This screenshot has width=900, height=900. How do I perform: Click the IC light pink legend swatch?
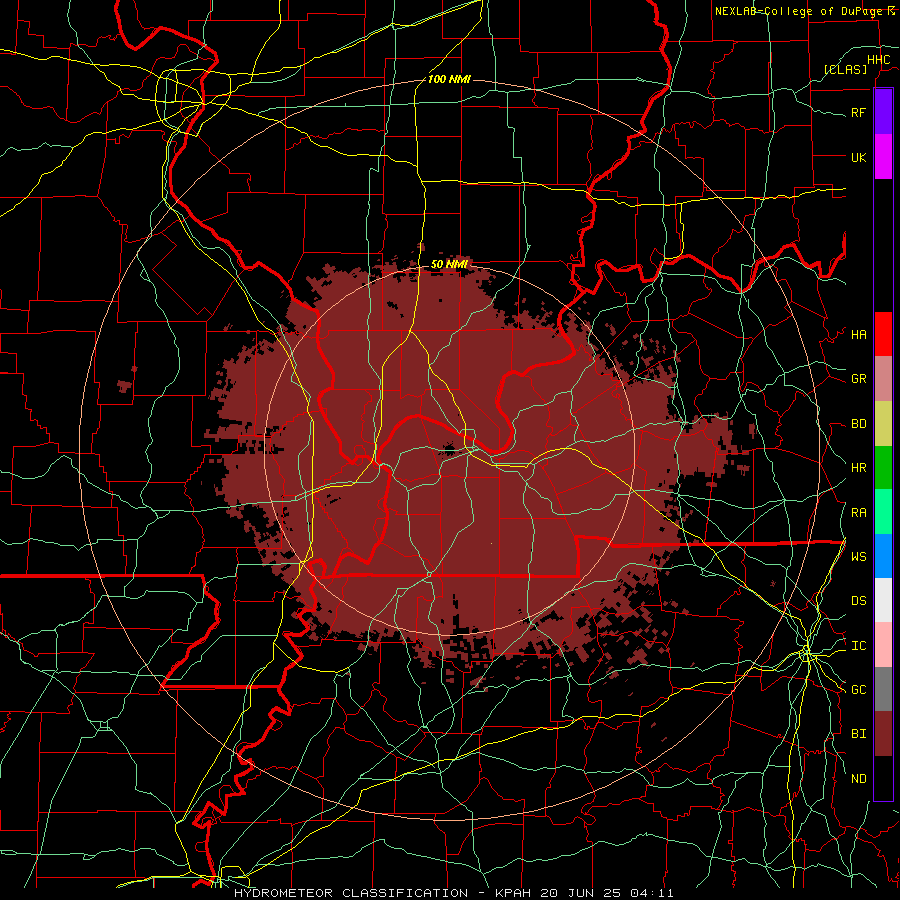883,645
